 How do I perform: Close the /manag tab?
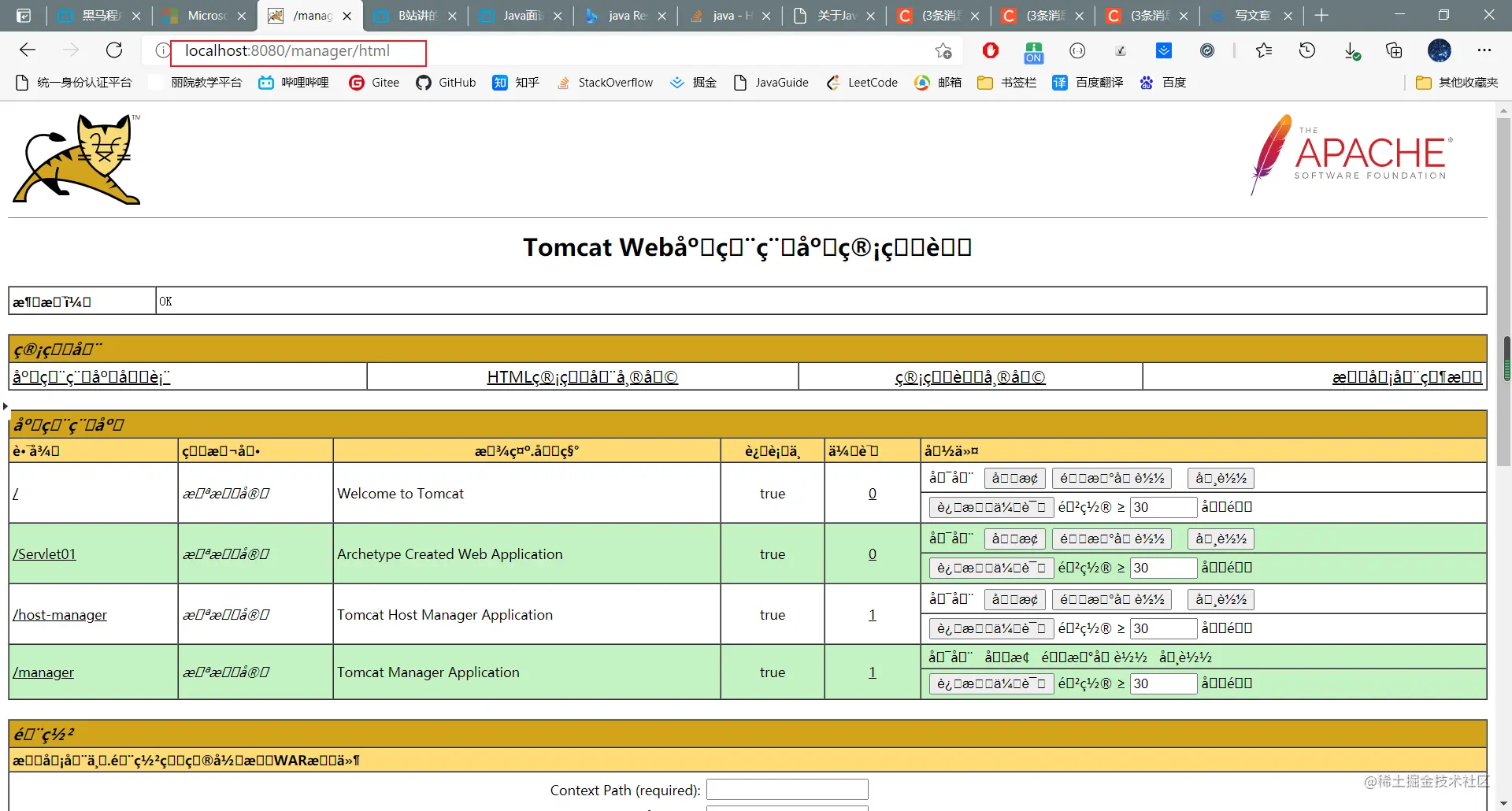347,16
